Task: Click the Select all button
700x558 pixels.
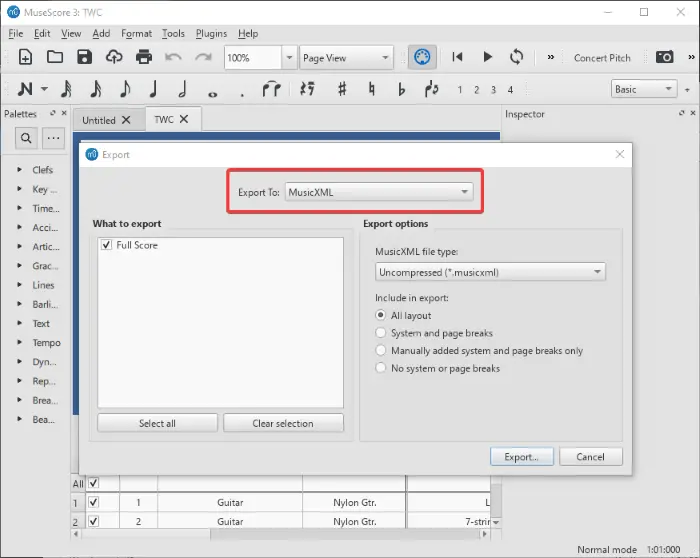Action: click(157, 423)
